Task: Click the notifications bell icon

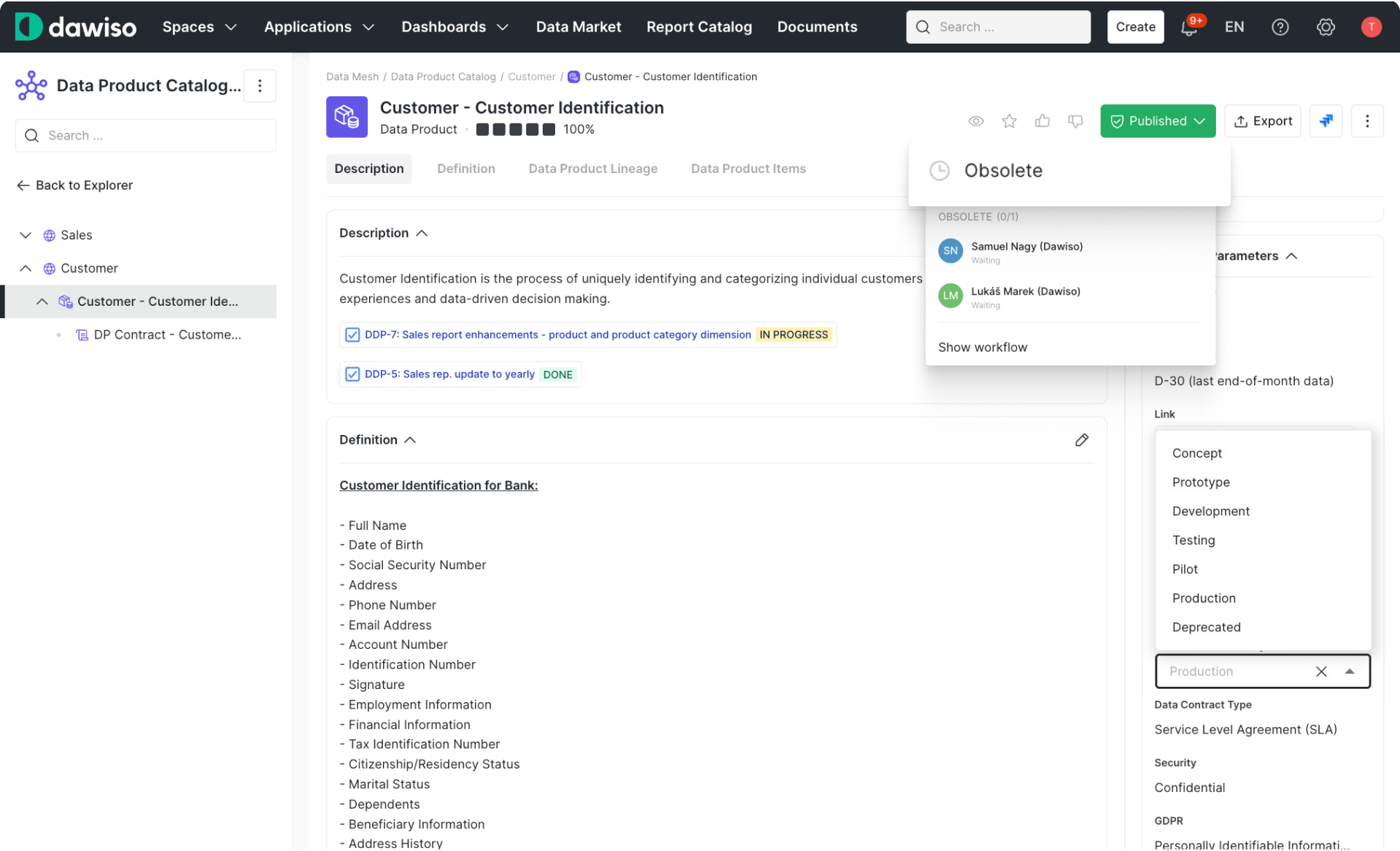Action: pyautogui.click(x=1188, y=28)
